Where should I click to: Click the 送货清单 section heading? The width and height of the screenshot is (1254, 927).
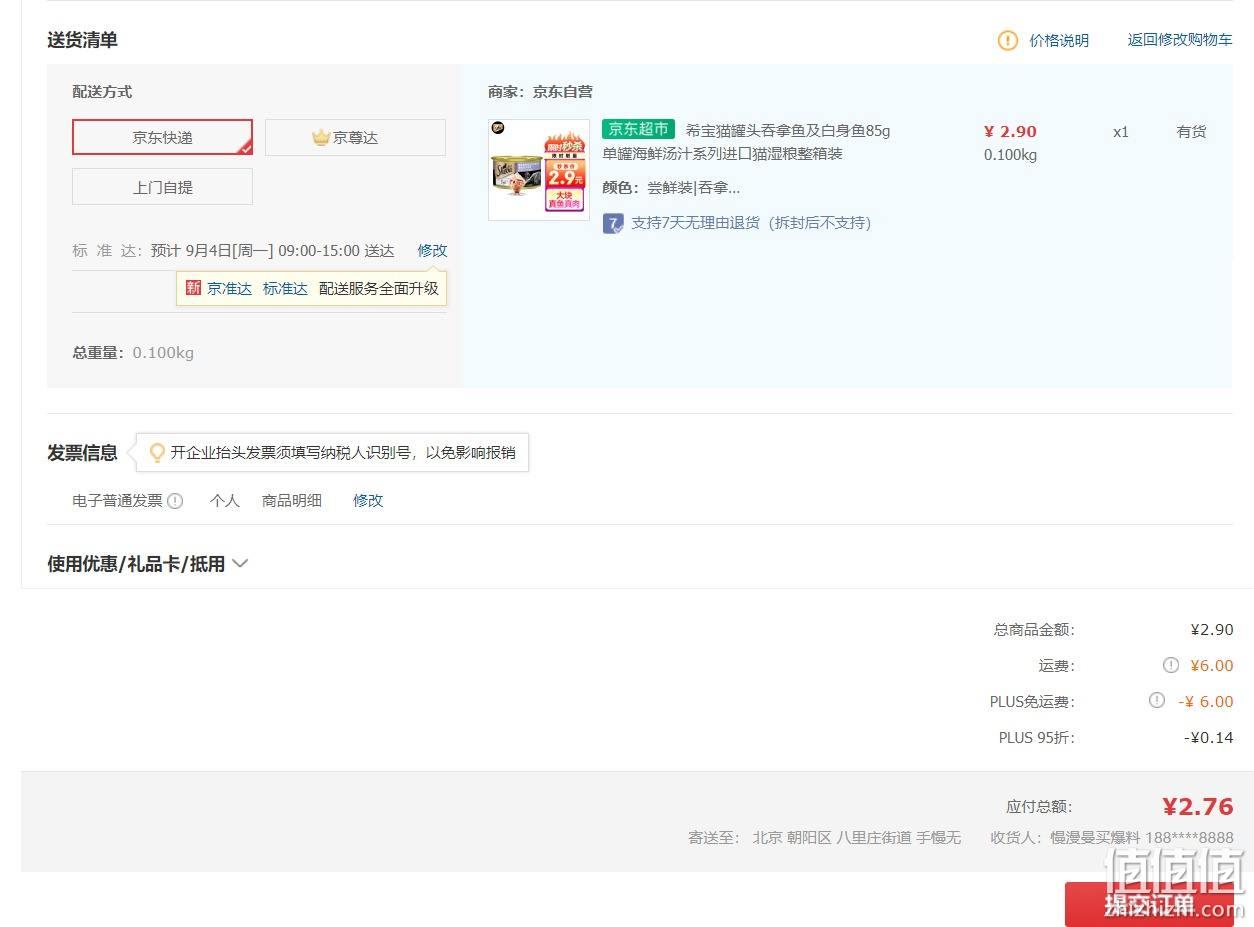(82, 40)
